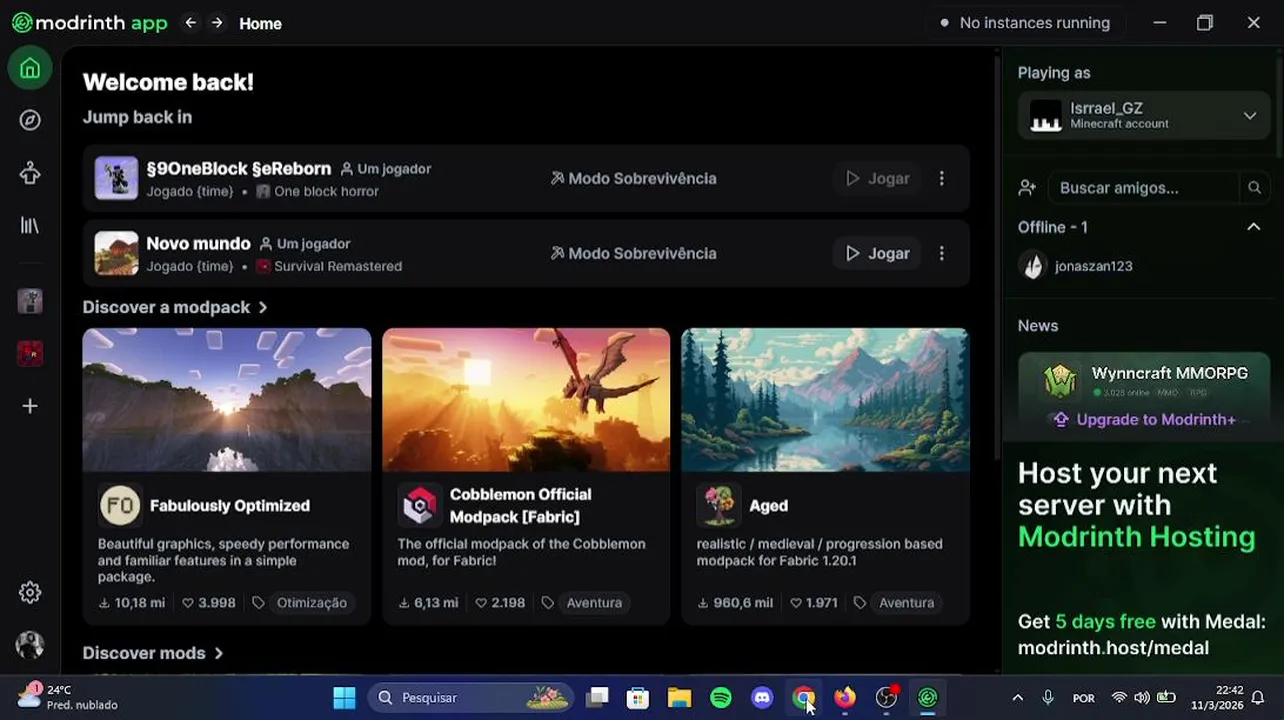Click the Novo mundo world icon
This screenshot has width=1284, height=720.
116,253
